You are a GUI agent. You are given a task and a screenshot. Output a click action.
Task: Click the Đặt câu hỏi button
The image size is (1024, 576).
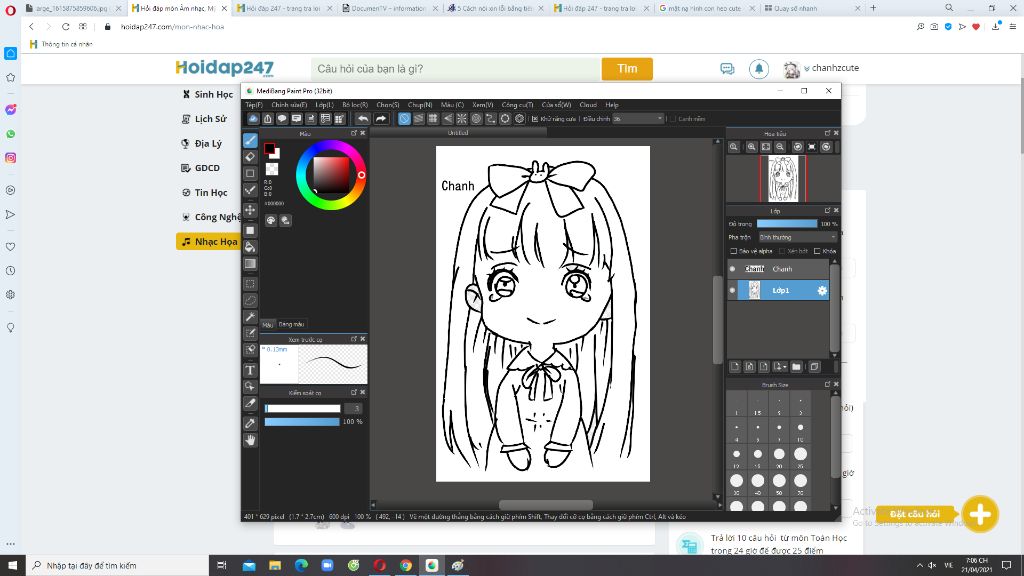point(914,514)
